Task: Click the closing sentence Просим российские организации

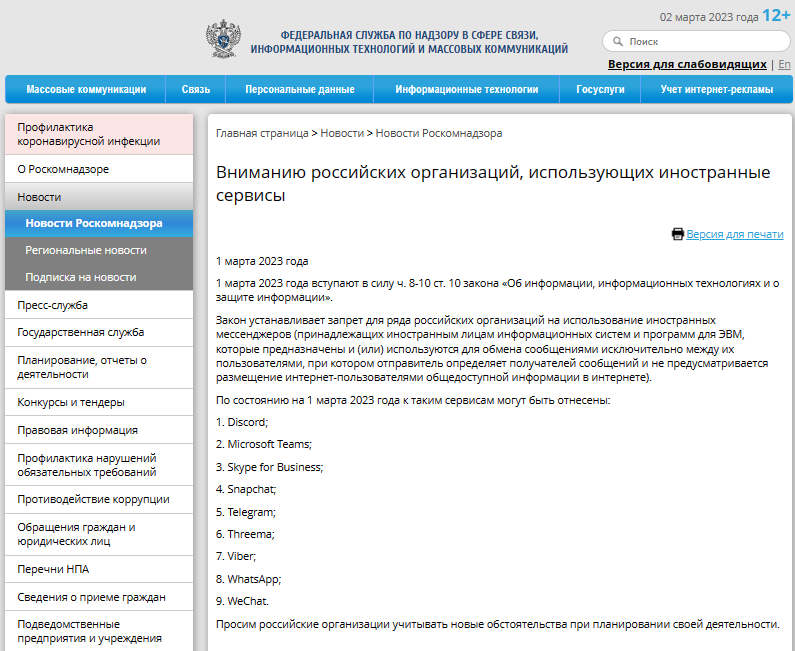Action: (x=497, y=624)
